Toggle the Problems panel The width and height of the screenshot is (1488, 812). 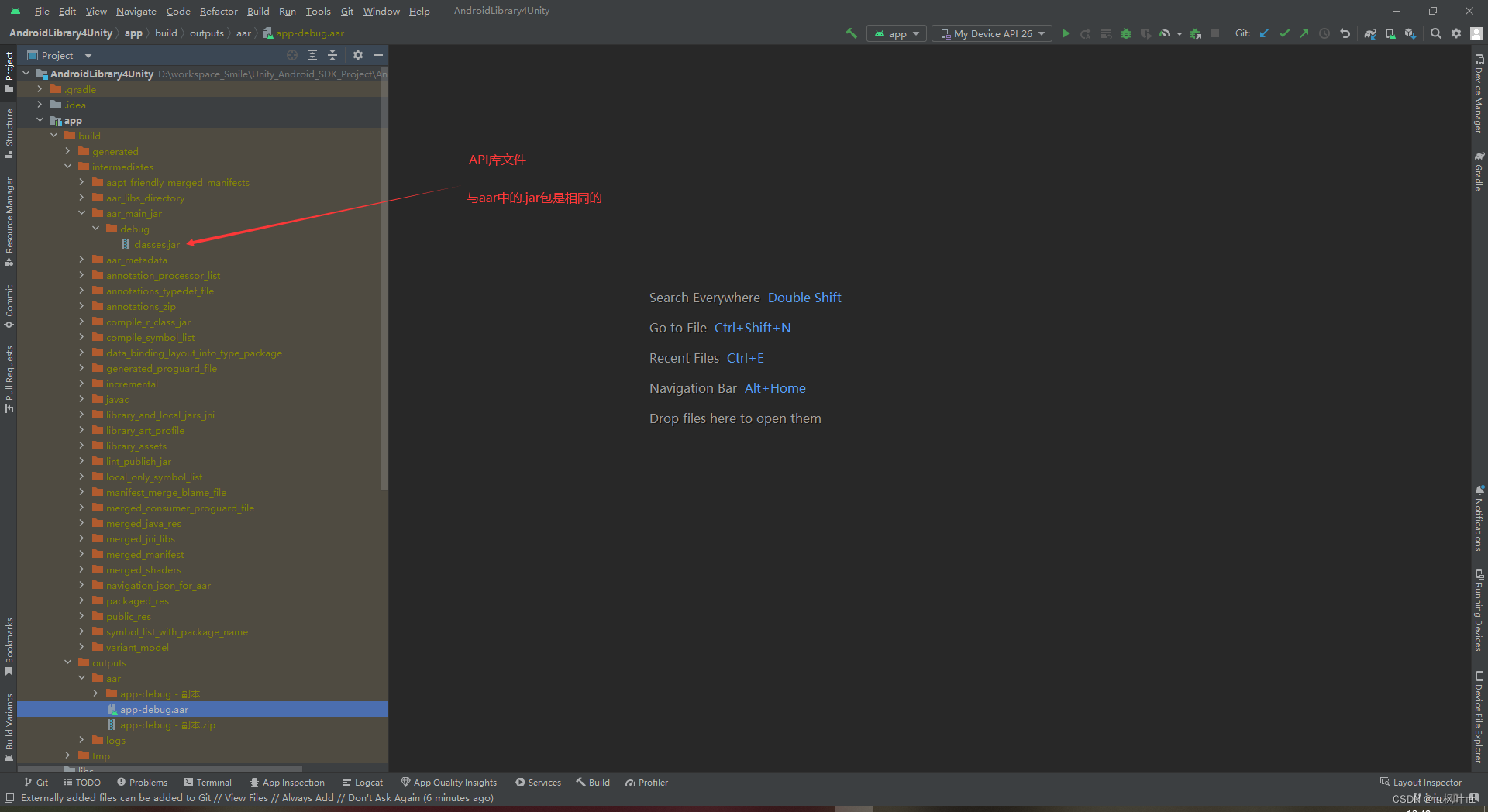click(142, 782)
